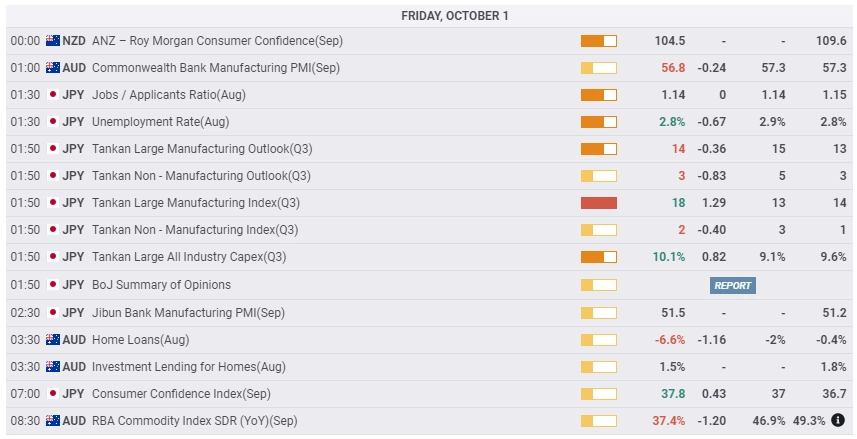Open RBA Commodity Index SDR (YoY)(Sep) event

click(x=195, y=420)
